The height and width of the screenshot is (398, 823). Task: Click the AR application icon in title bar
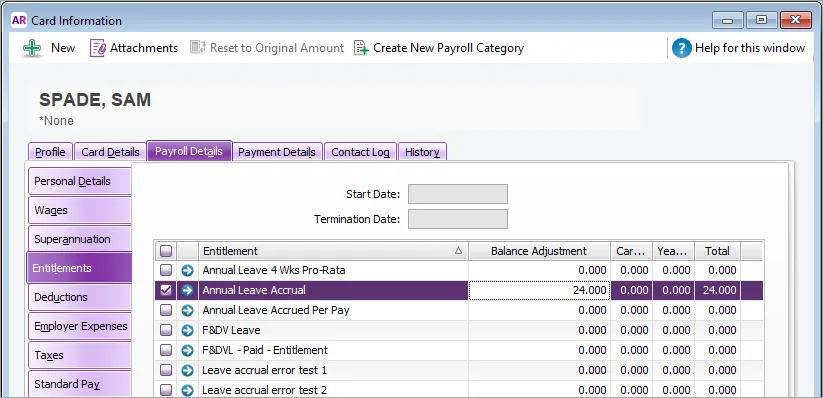pos(18,20)
